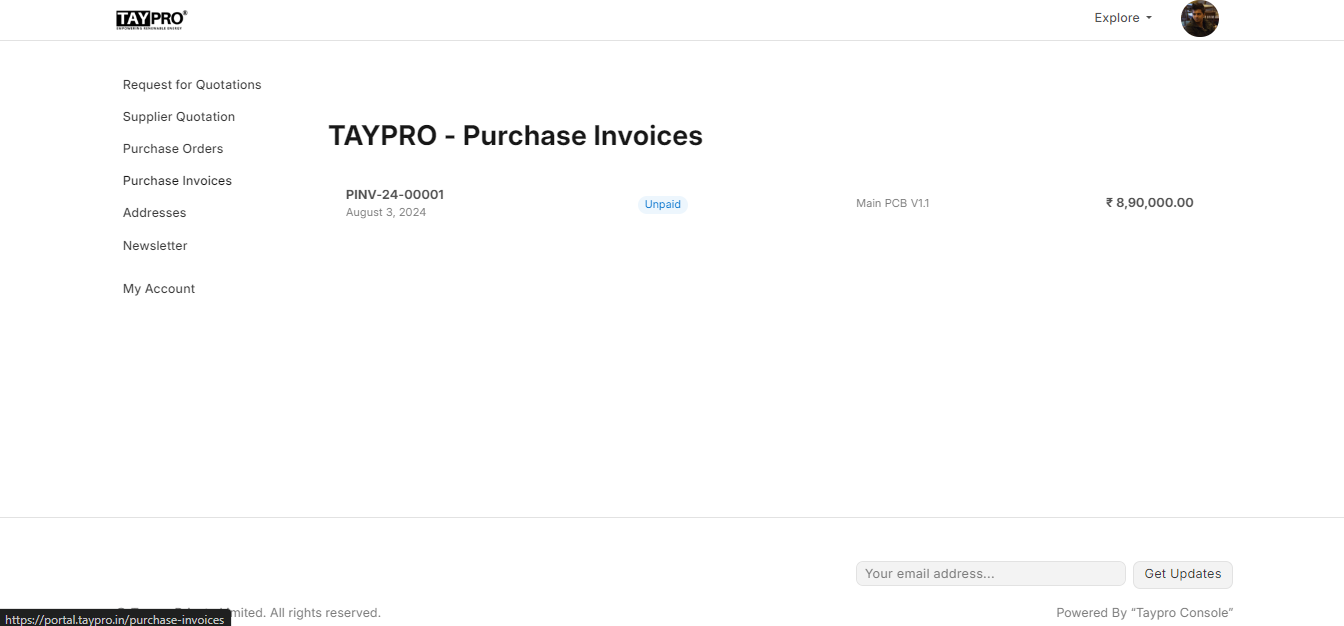The image size is (1344, 626).
Task: Open the Supplier Quotation page
Action: [179, 116]
